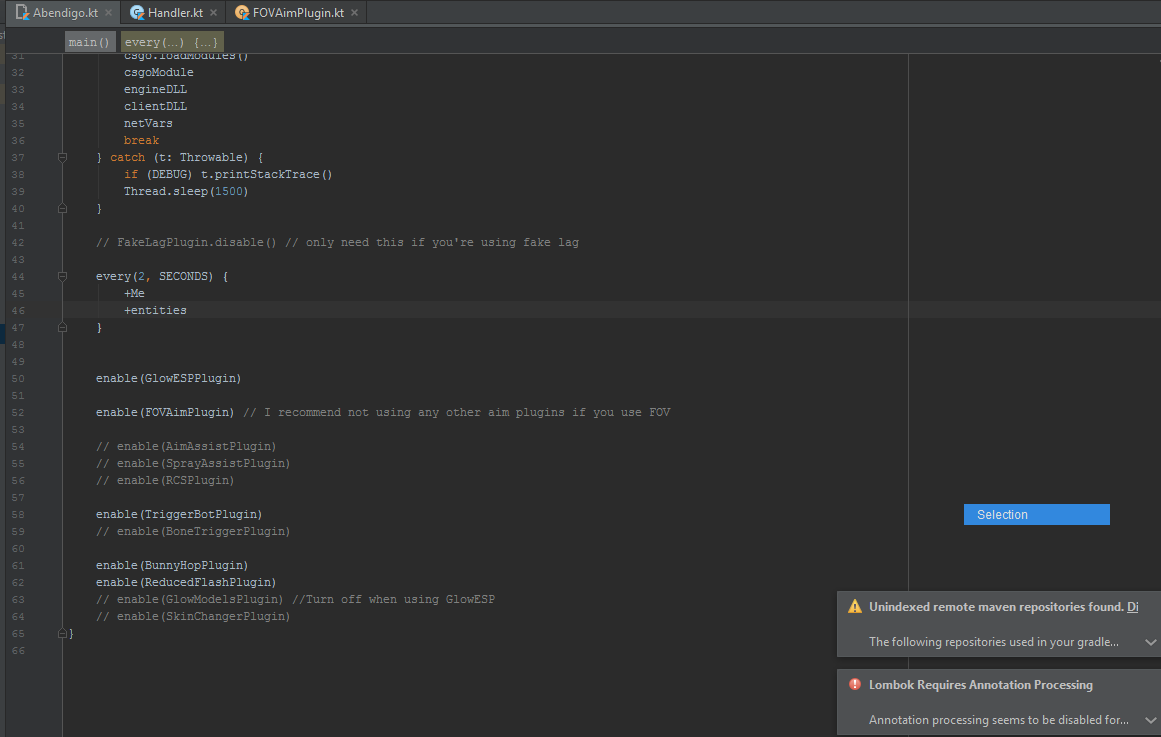Close the Abendigo.kt tab
The height and width of the screenshot is (737, 1161).
pos(108,13)
